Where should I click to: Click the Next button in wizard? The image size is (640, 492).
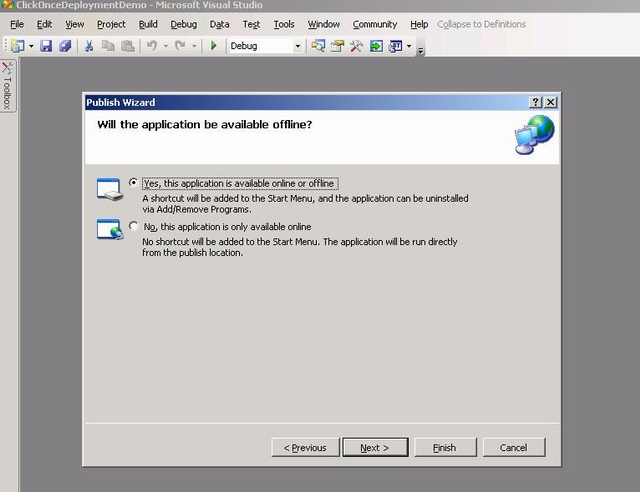point(375,447)
